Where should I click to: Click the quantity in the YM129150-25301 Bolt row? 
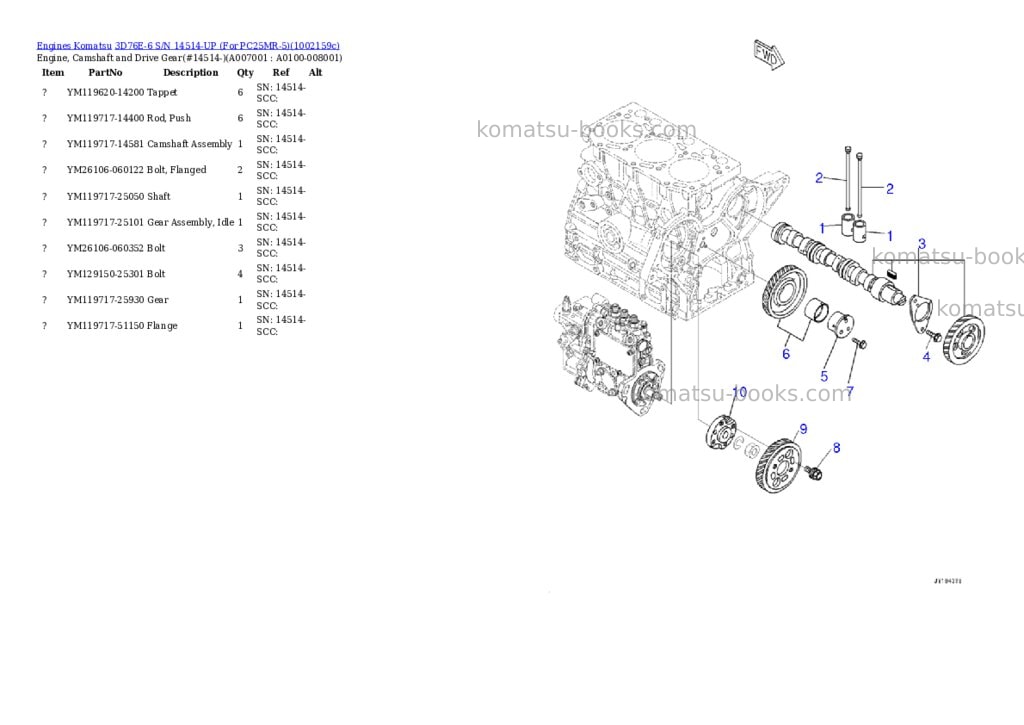(x=240, y=274)
